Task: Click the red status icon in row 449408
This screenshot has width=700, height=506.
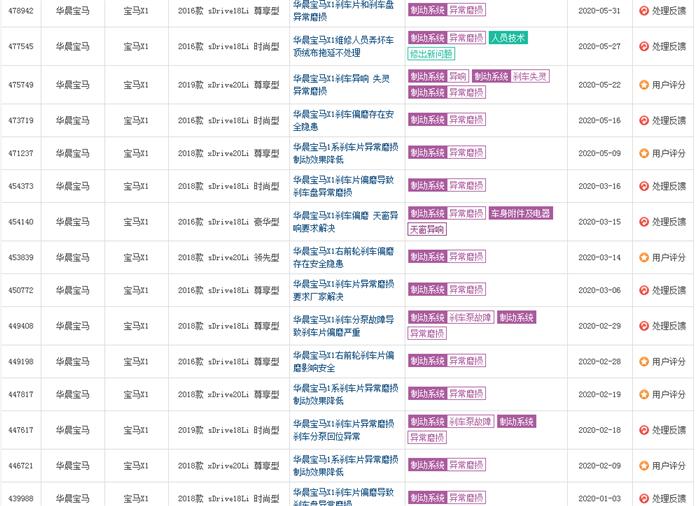Action: (644, 326)
